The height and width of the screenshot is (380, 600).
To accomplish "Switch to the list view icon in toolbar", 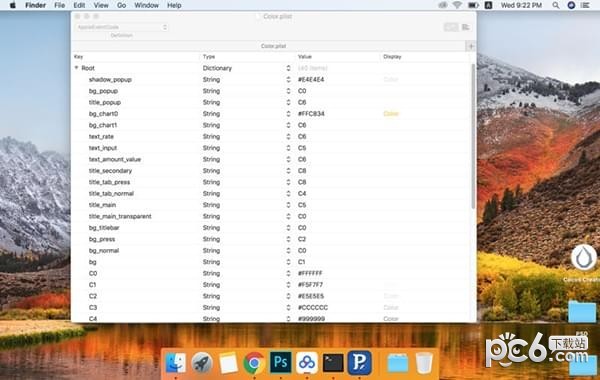I will pos(466,27).
